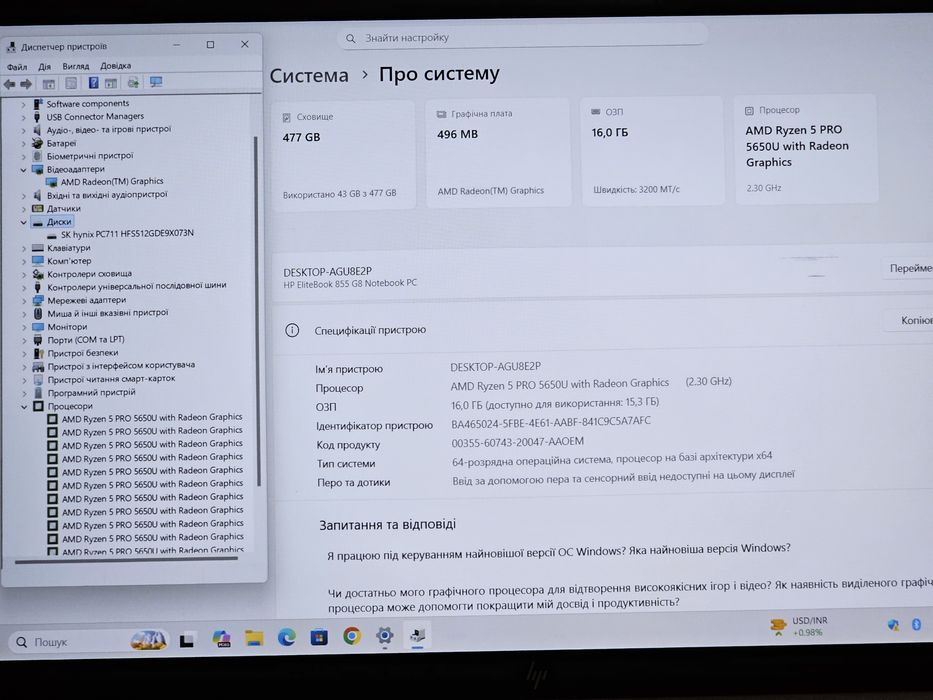Click the Show/Hide Console Tree toolbar icon
This screenshot has width=933, height=700.
click(49, 84)
